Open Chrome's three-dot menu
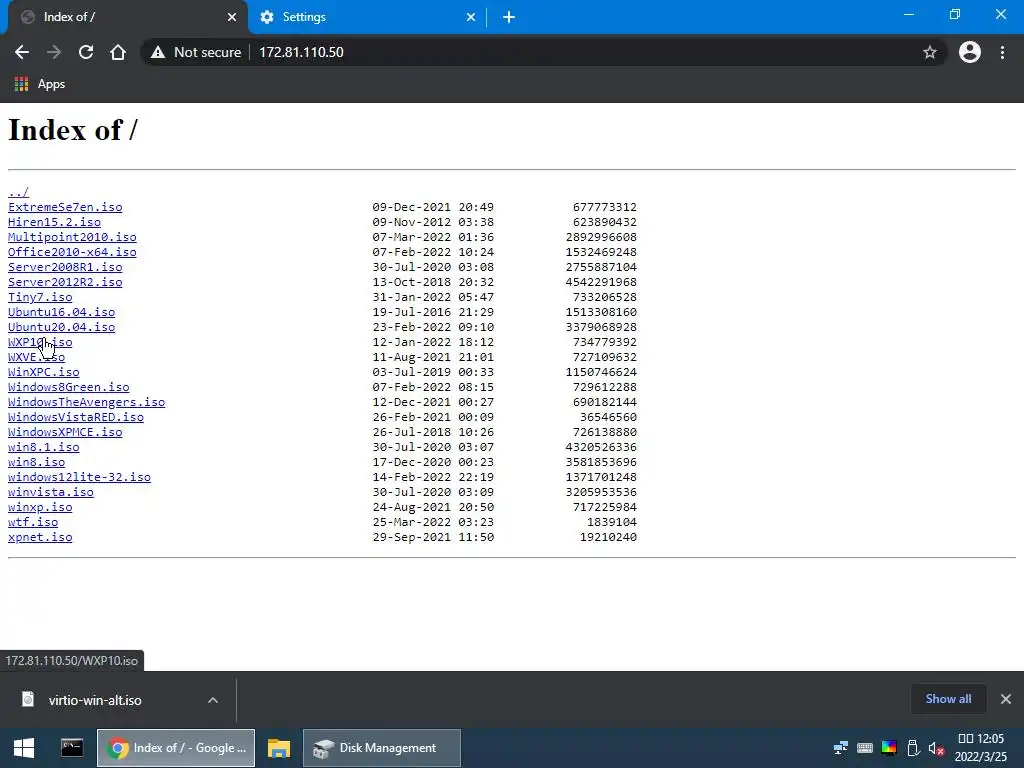Screen dimensions: 1024x768 click(1002, 52)
